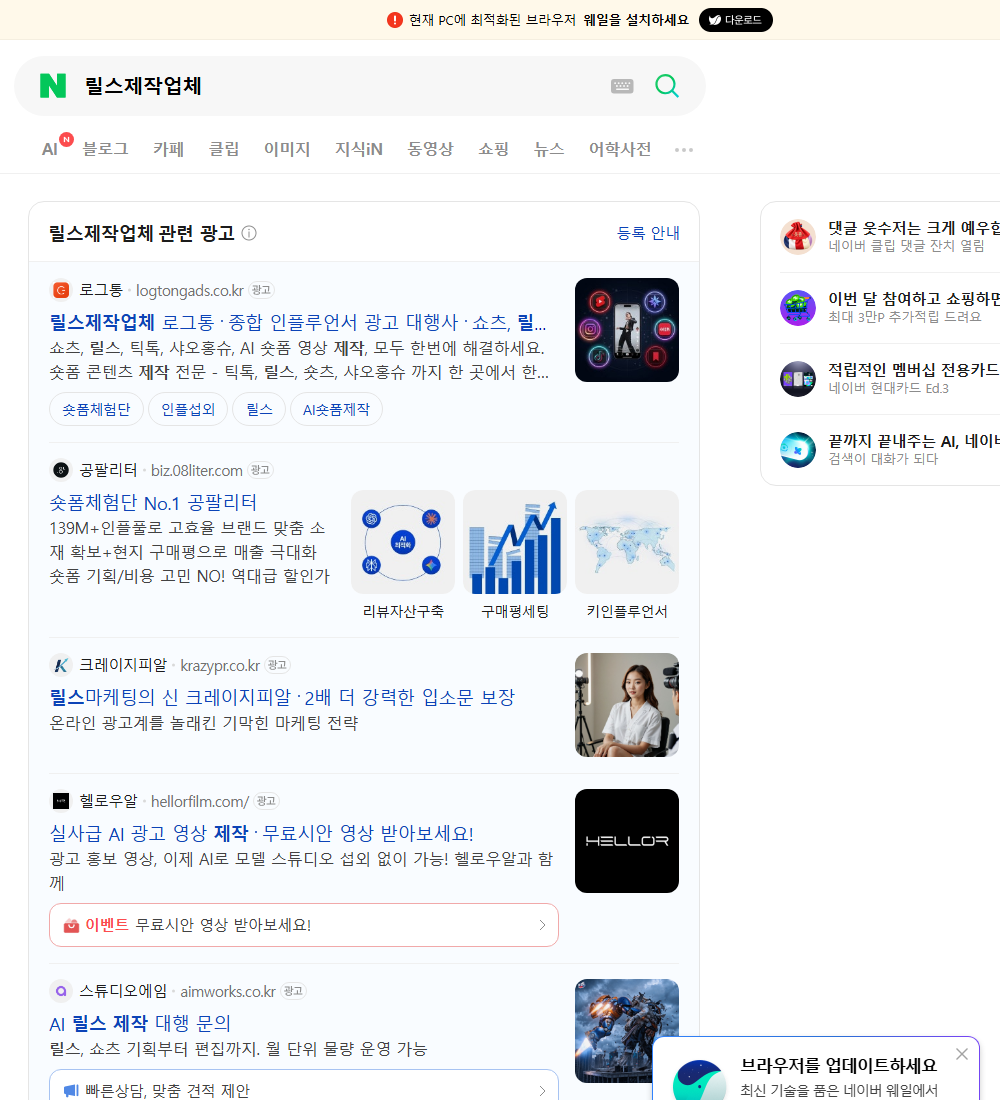This screenshot has width=1000, height=1100.
Task: Click the 다운로드 button in top banner
Action: point(735,20)
